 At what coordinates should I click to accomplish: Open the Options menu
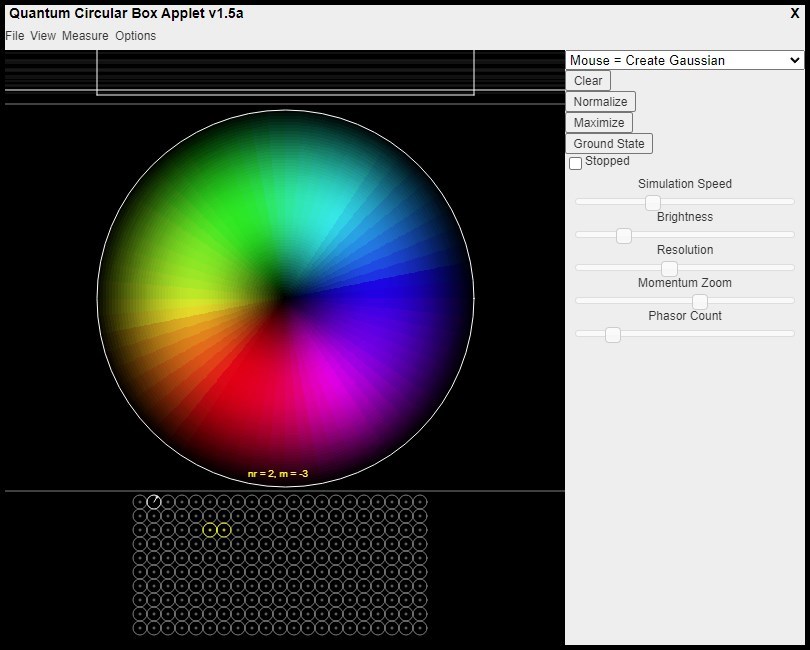point(135,36)
